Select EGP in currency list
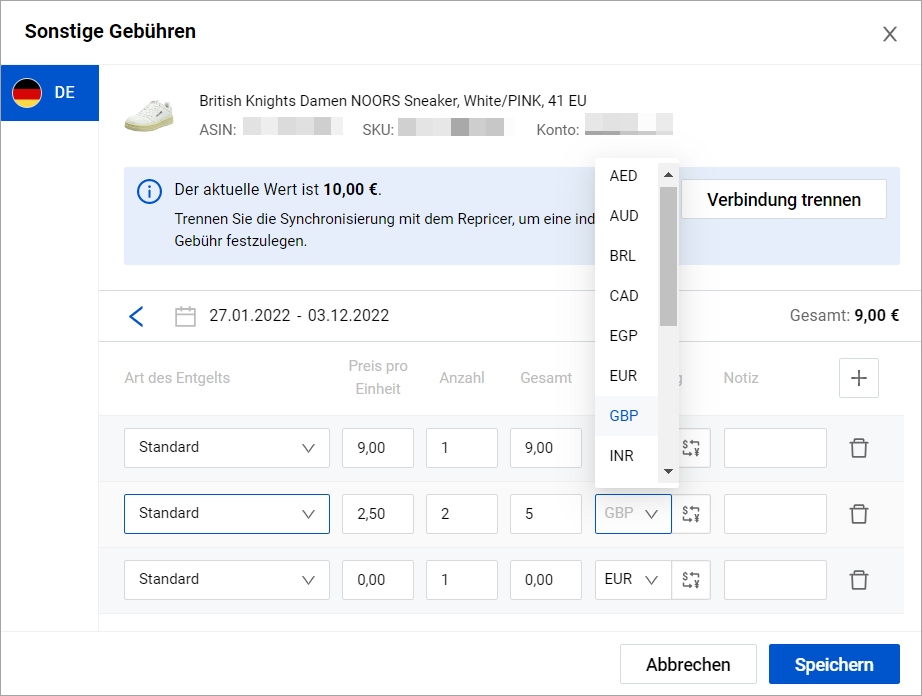Image resolution: width=922 pixels, height=696 pixels. [x=626, y=336]
